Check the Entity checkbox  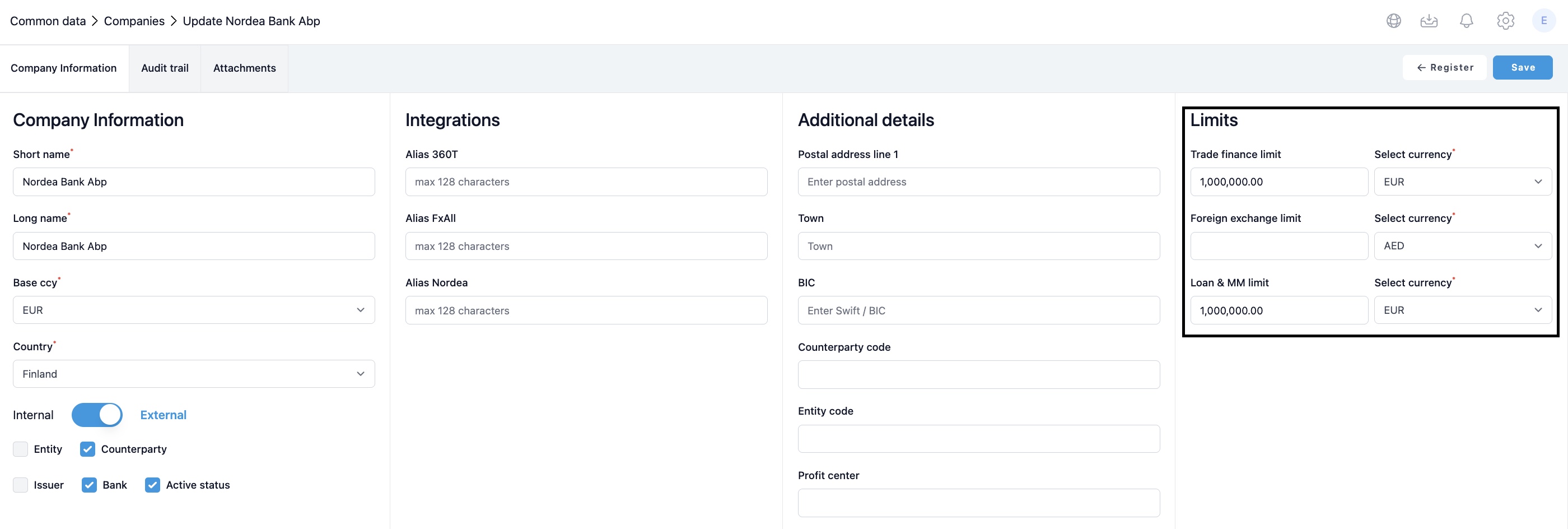coord(21,449)
